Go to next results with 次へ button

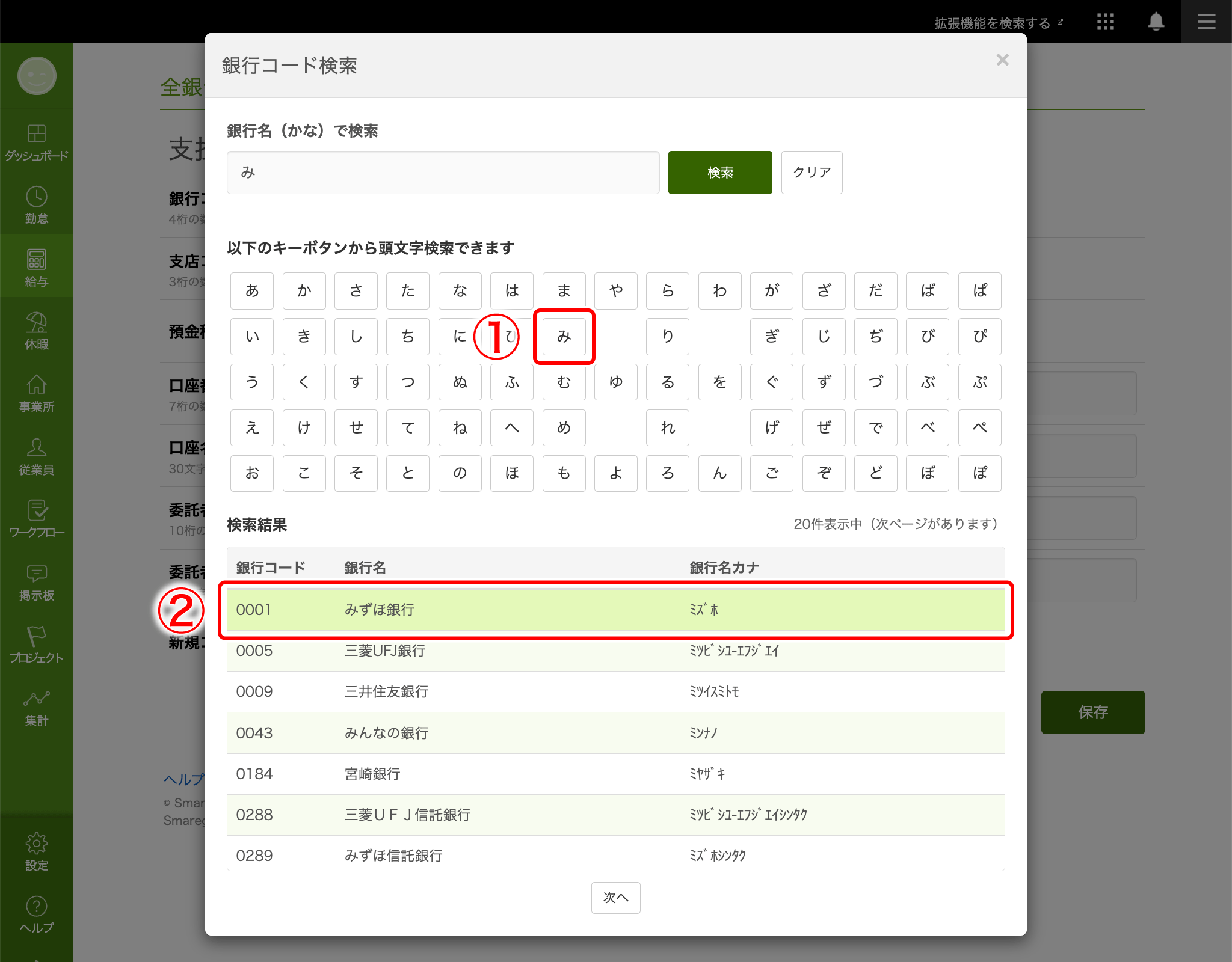[x=616, y=898]
